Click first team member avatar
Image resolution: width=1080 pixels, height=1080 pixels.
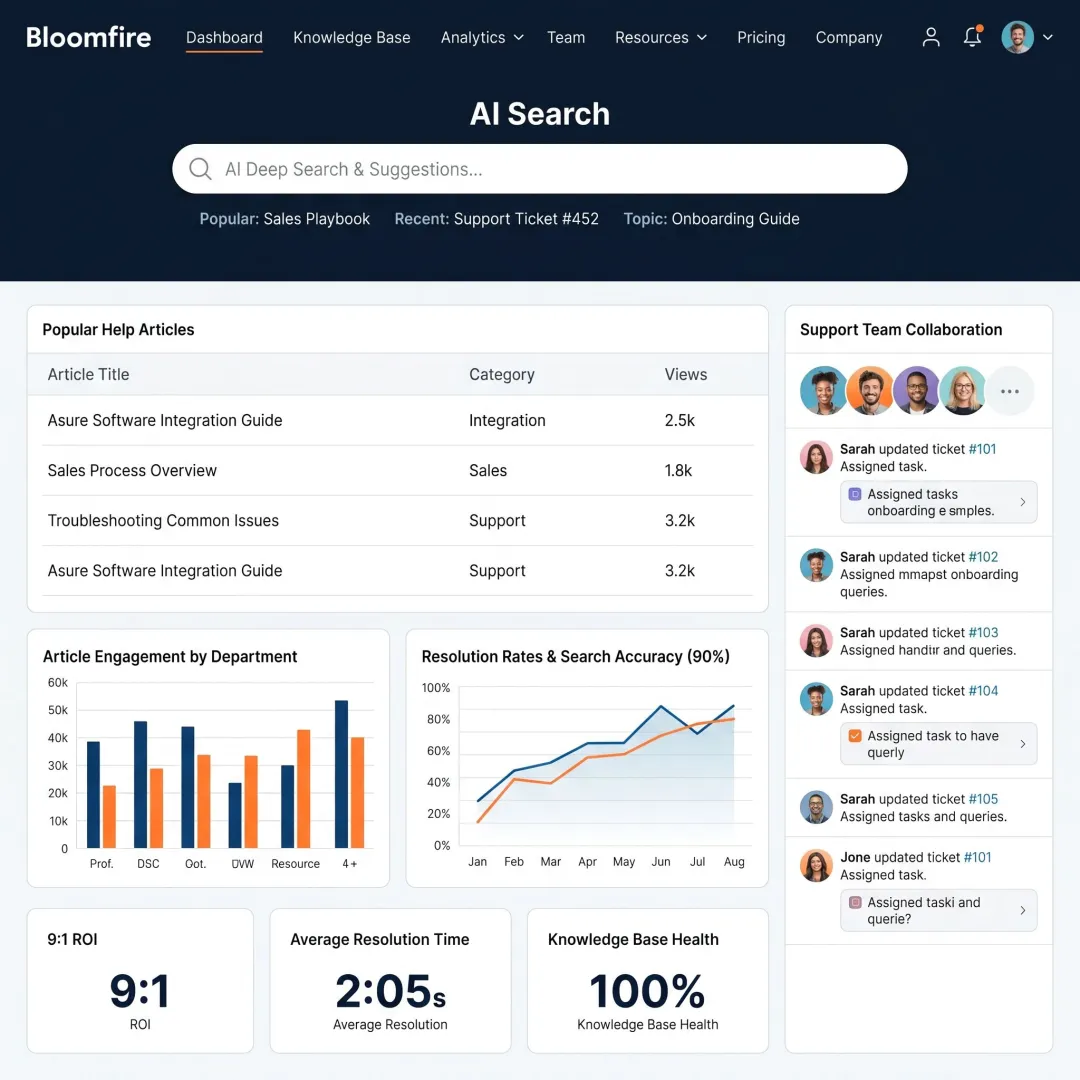click(823, 391)
